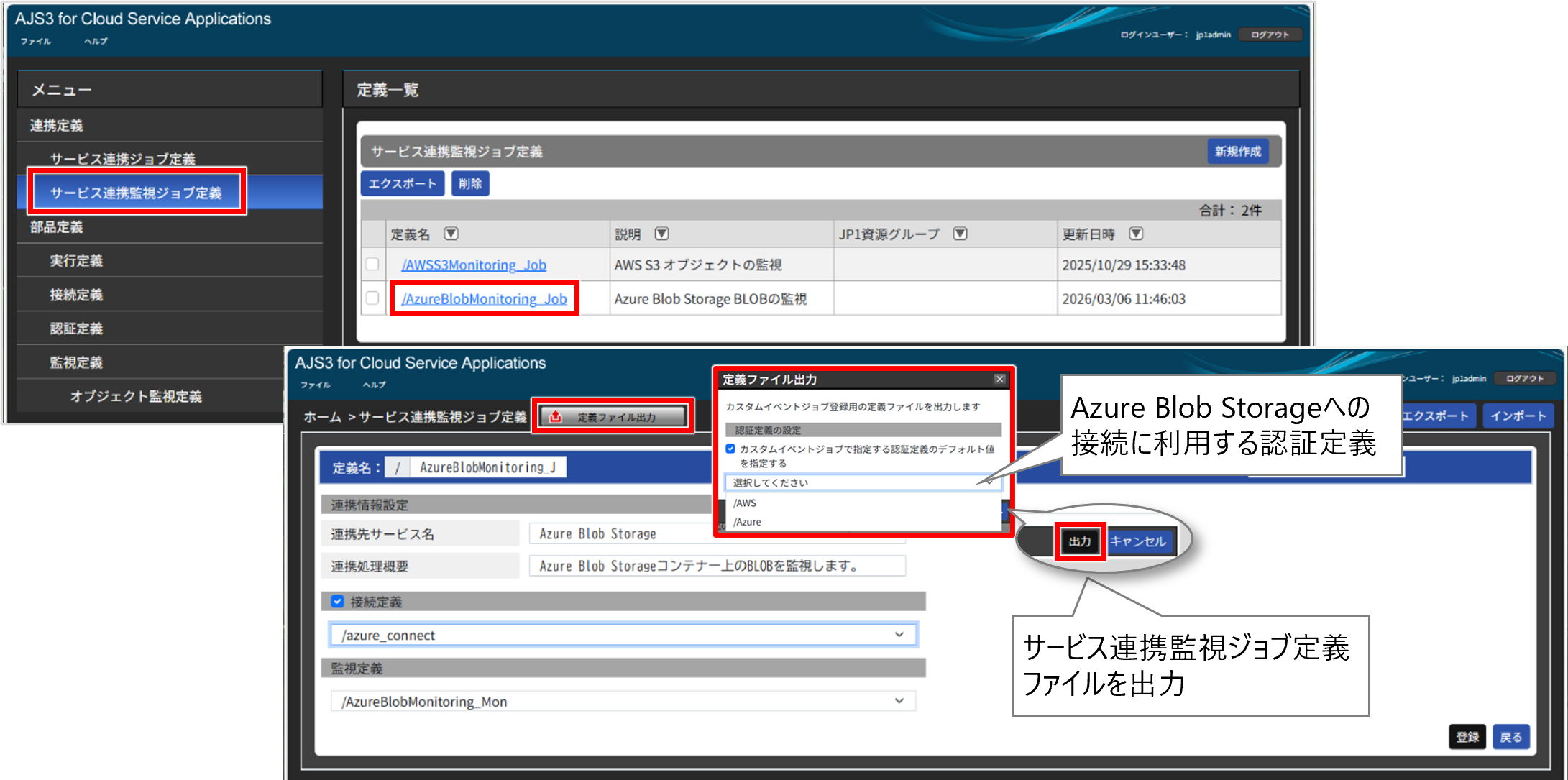Click the 合計：2件 total count
Viewport: 1568px width, 780px height.
(x=1230, y=210)
